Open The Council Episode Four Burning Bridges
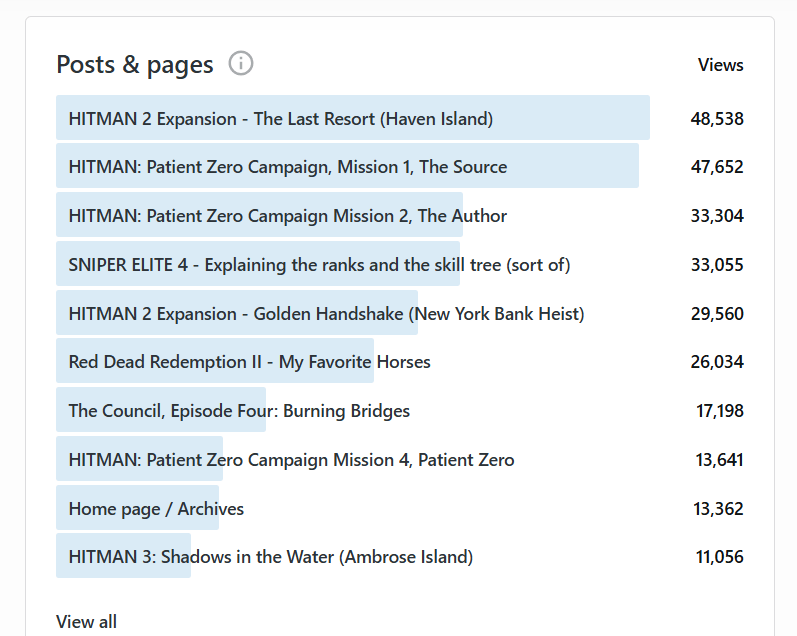This screenshot has height=636, width=797. pos(239,411)
